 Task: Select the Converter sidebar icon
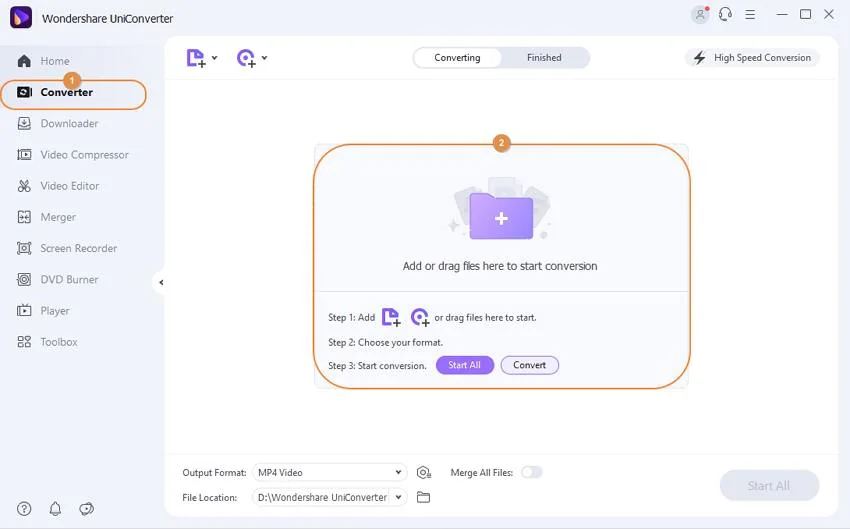click(x=24, y=92)
